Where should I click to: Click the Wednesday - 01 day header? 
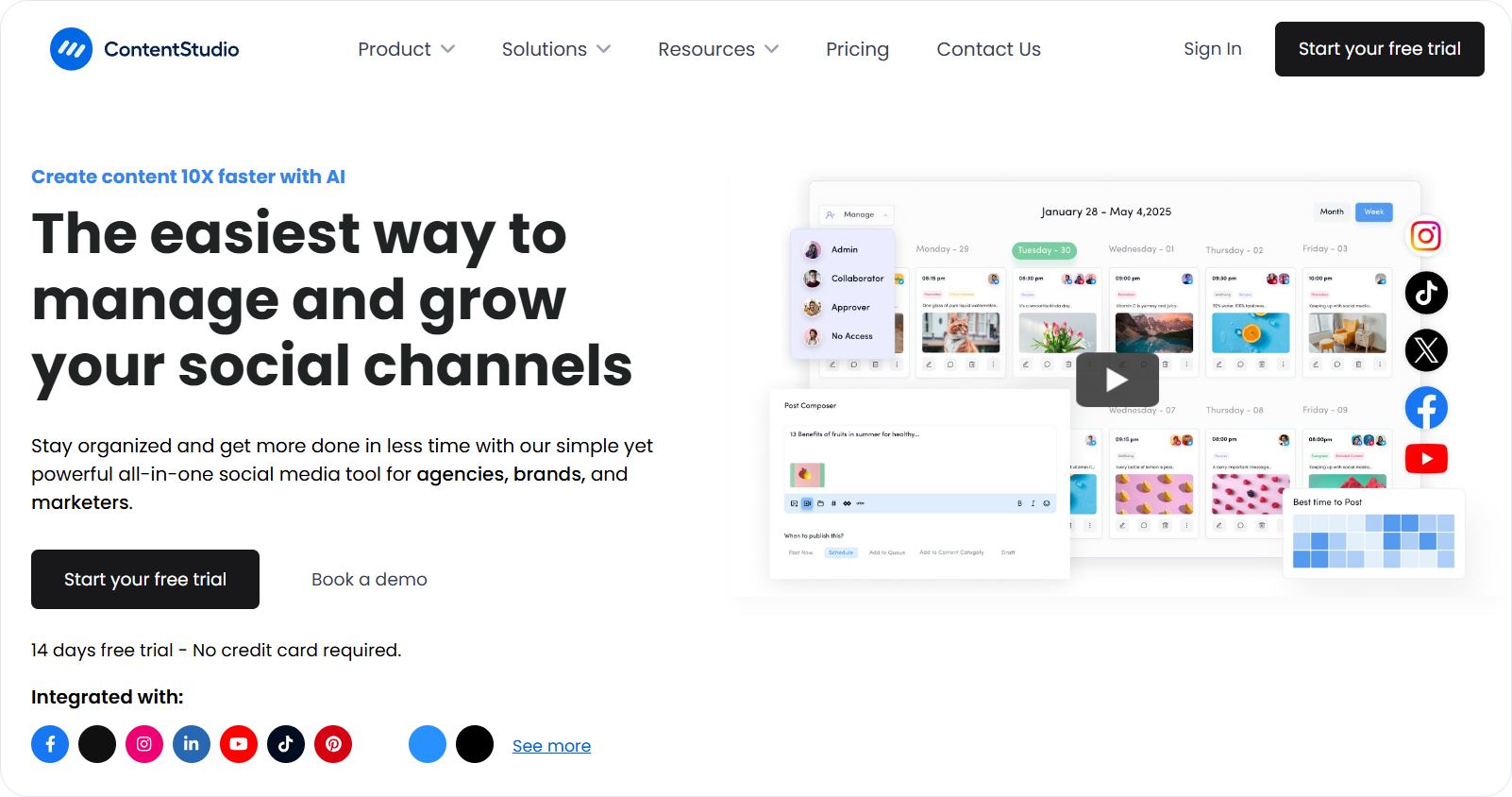point(1141,249)
